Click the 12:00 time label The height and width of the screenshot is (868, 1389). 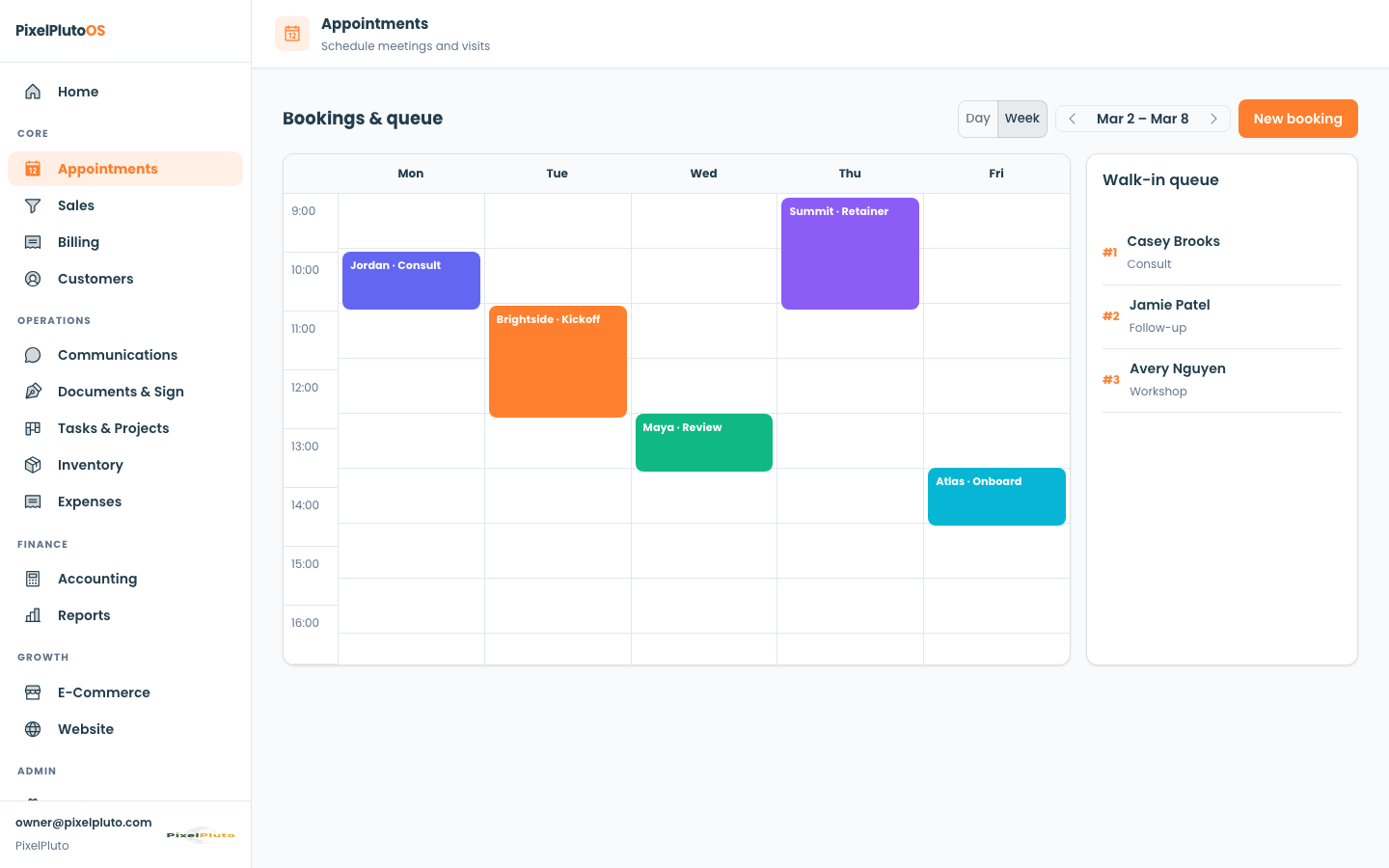pos(305,388)
